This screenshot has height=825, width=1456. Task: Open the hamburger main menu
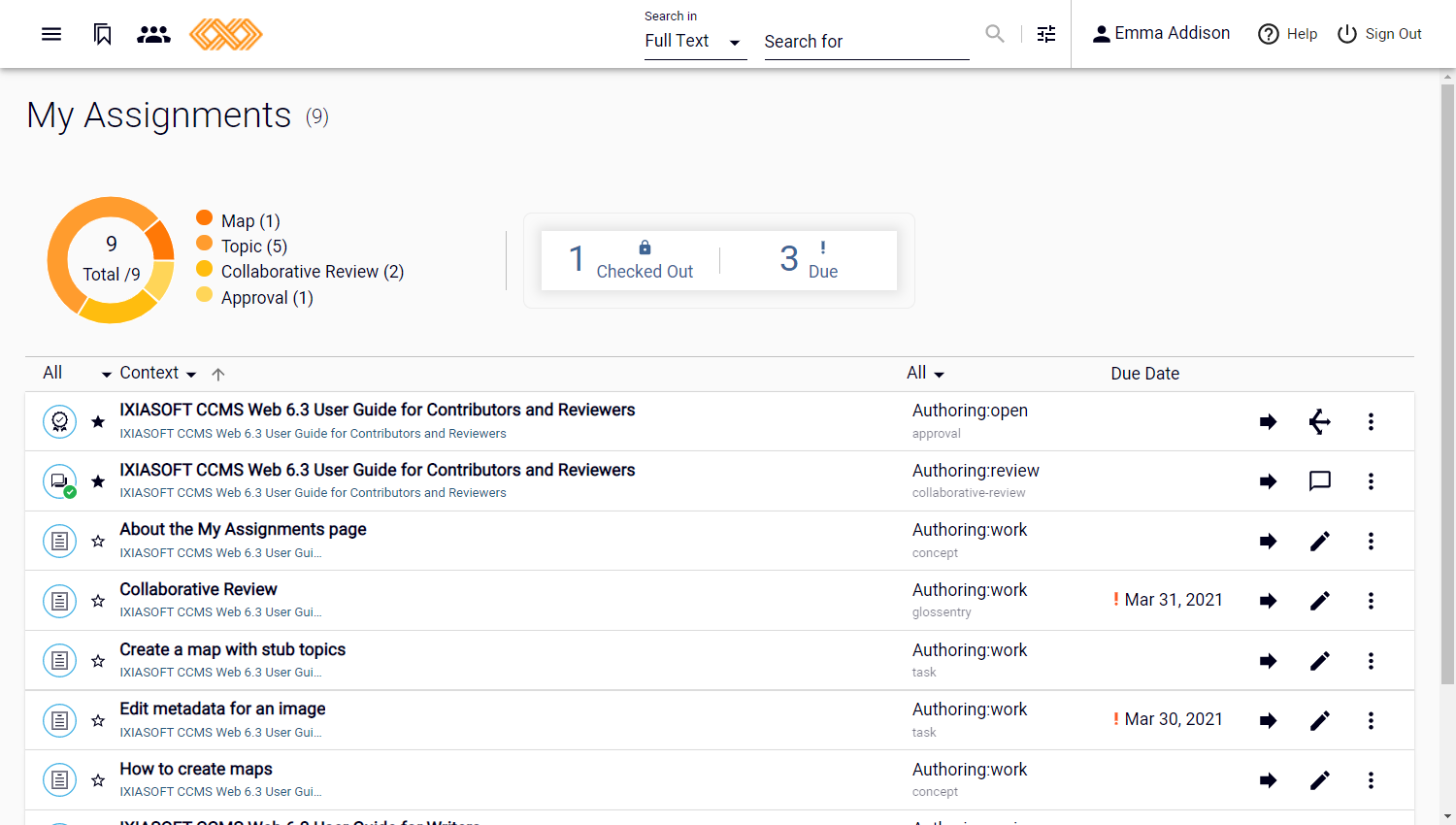point(51,34)
